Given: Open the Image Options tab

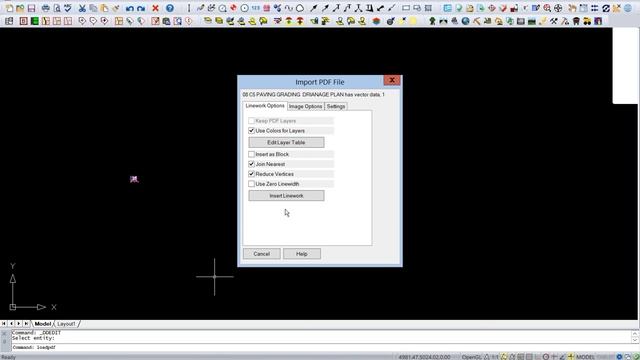Looking at the screenshot, I should [x=305, y=106].
